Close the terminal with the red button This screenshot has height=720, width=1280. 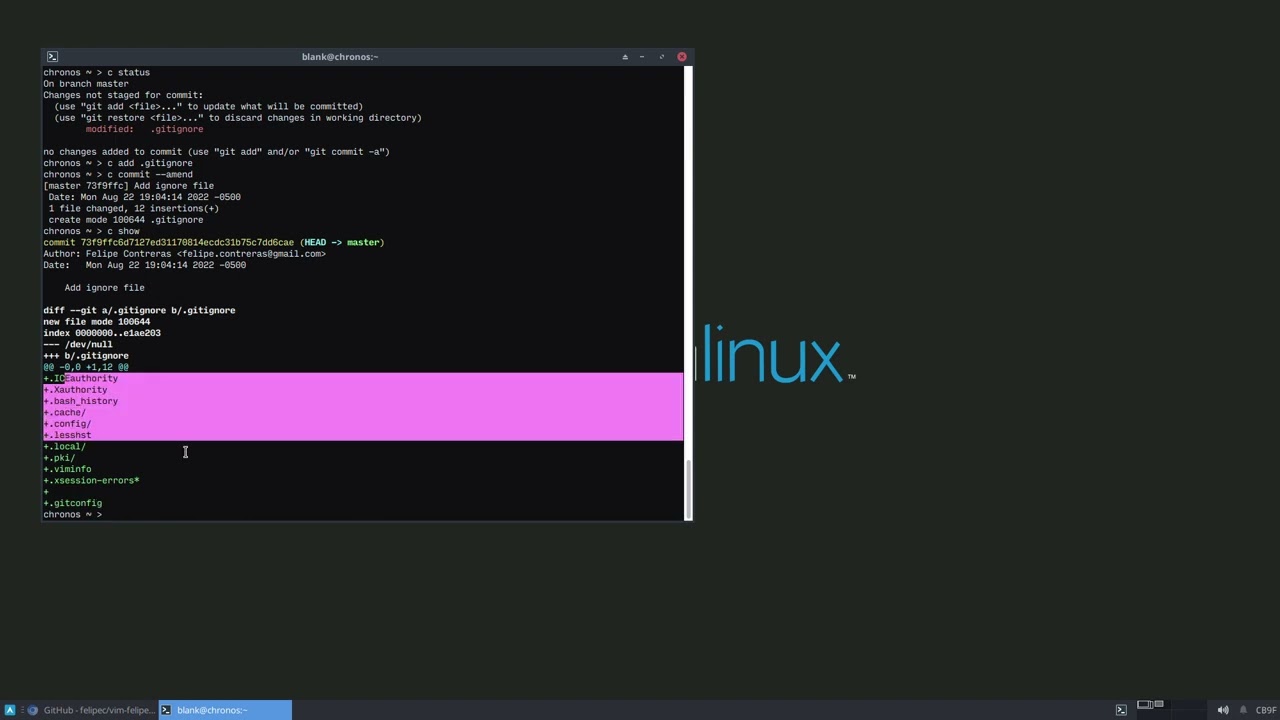point(682,57)
